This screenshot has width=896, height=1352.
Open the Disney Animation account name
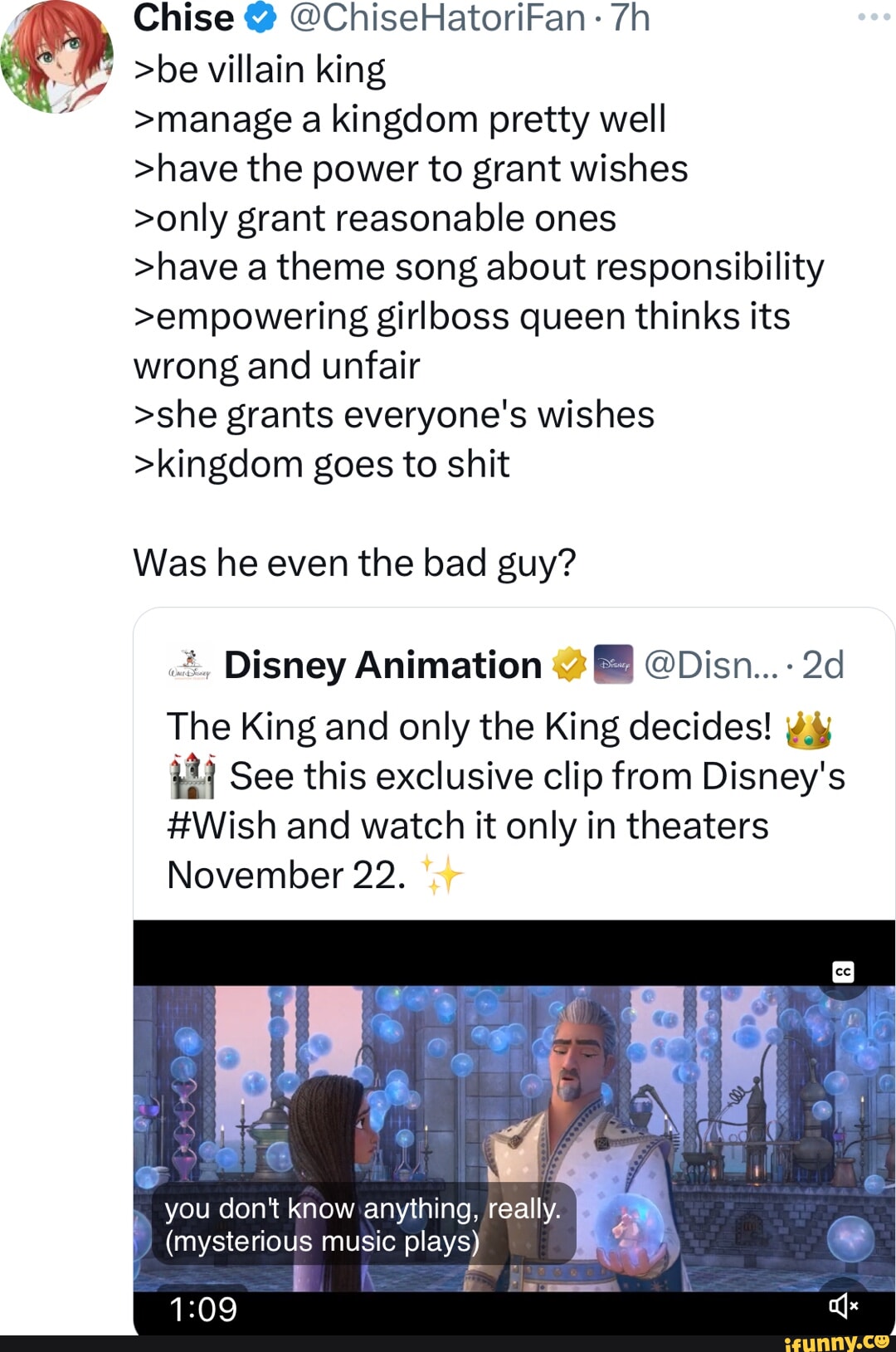pyautogui.click(x=382, y=665)
